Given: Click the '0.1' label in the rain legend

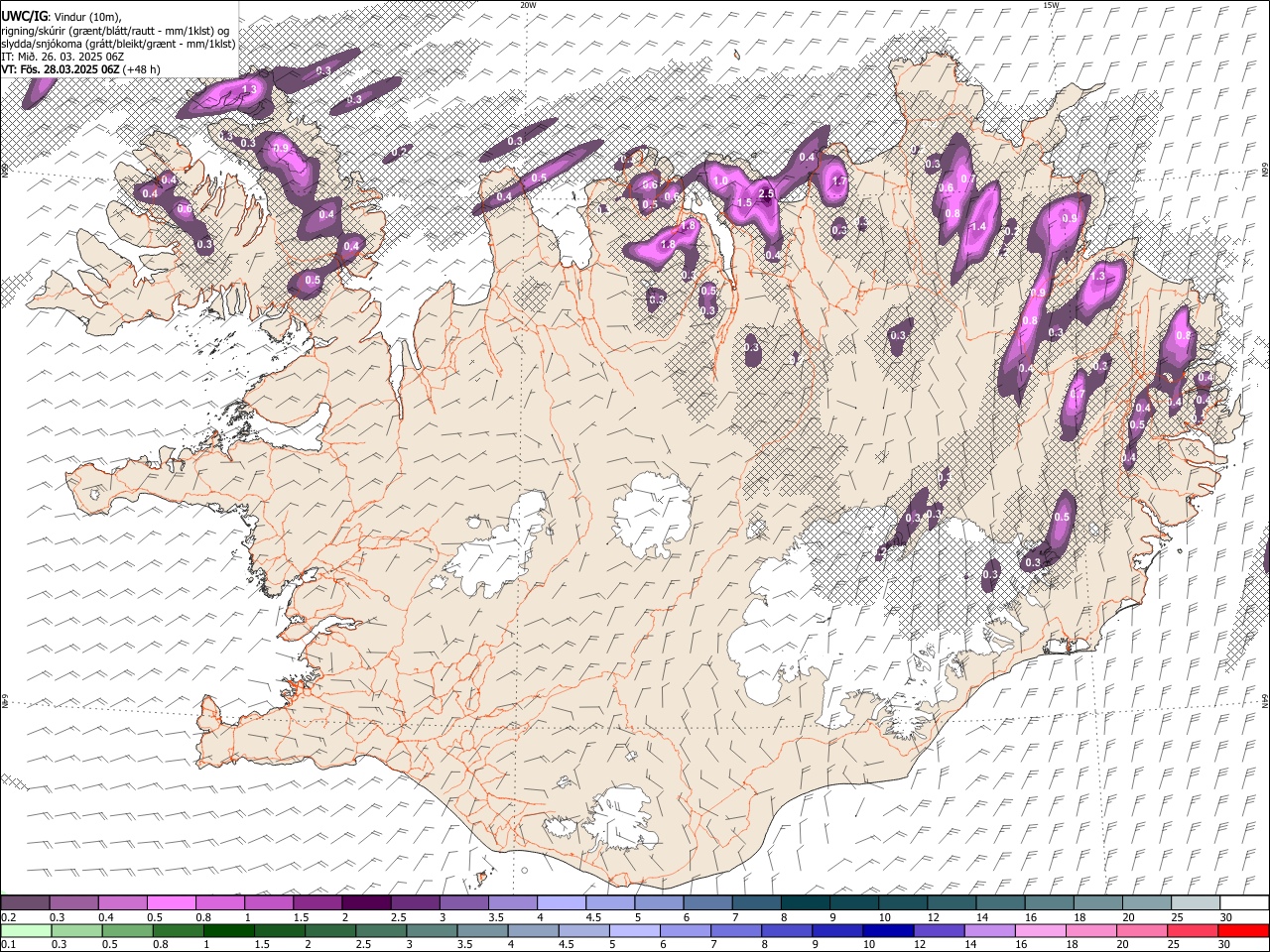Looking at the screenshot, I should (8, 944).
